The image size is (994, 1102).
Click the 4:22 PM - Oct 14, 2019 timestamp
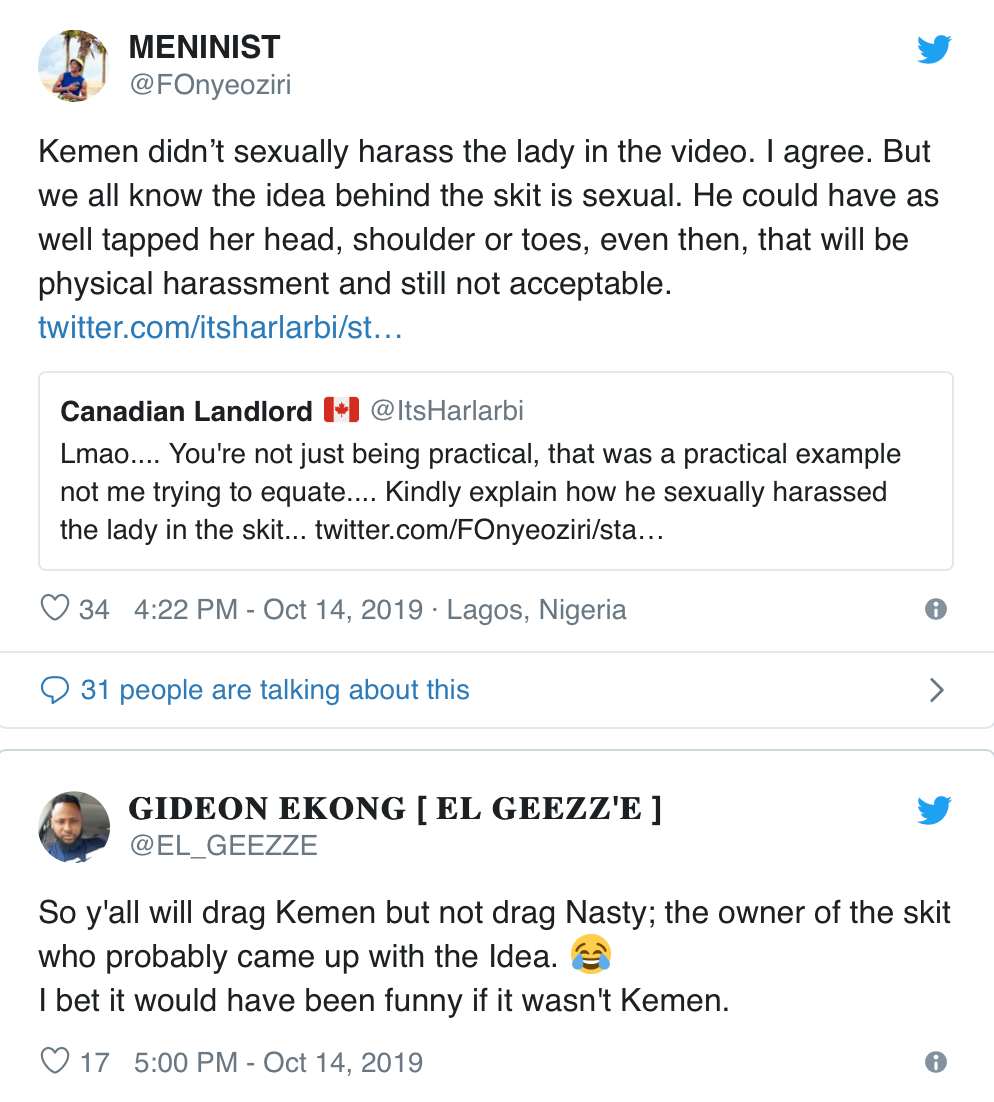(x=277, y=609)
